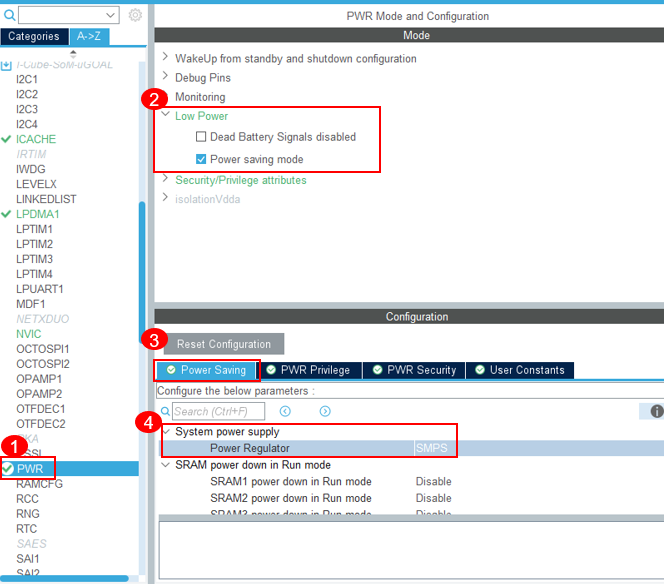Select I2C4 in the peripheral list
Viewport: 664px width, 584px height.
coord(27,124)
